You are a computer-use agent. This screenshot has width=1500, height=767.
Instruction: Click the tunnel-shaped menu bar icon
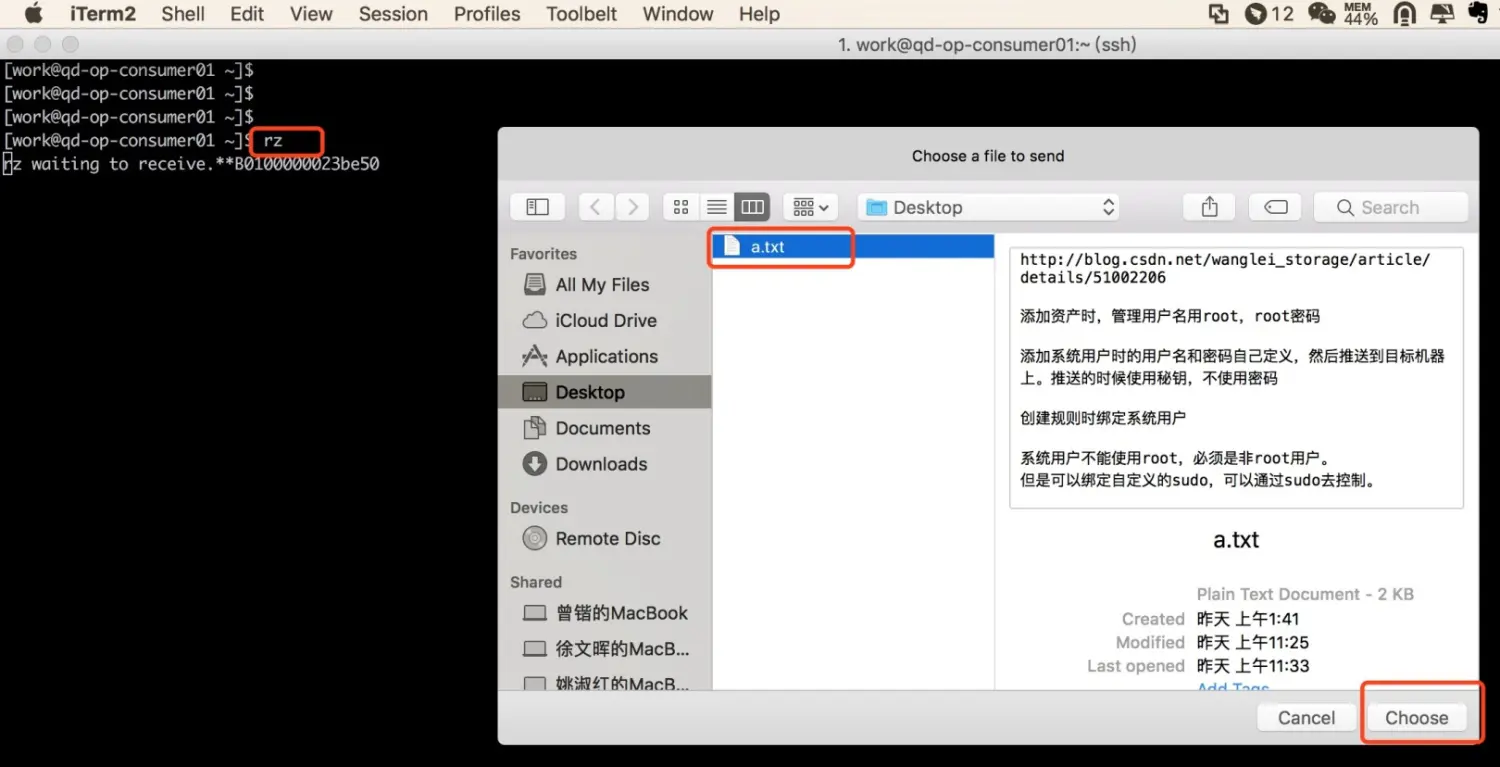point(1404,14)
